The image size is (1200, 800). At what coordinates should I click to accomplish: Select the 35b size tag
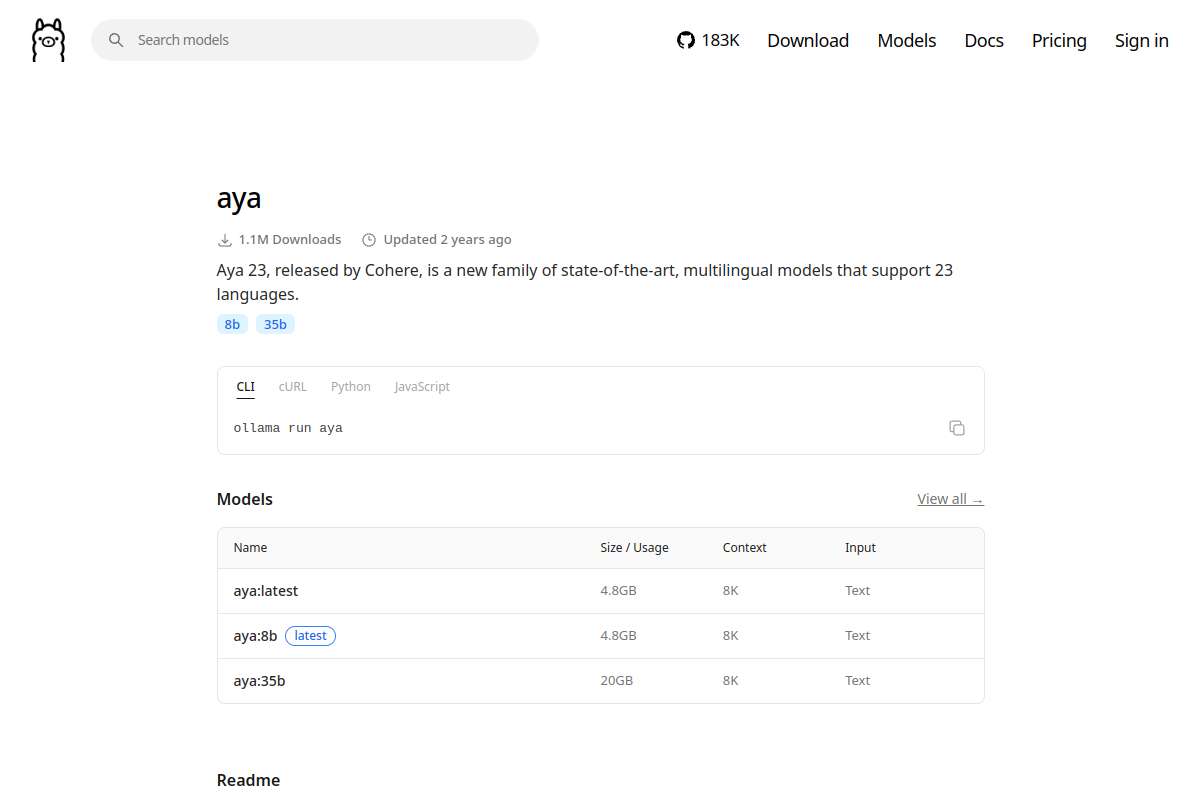[x=275, y=324]
